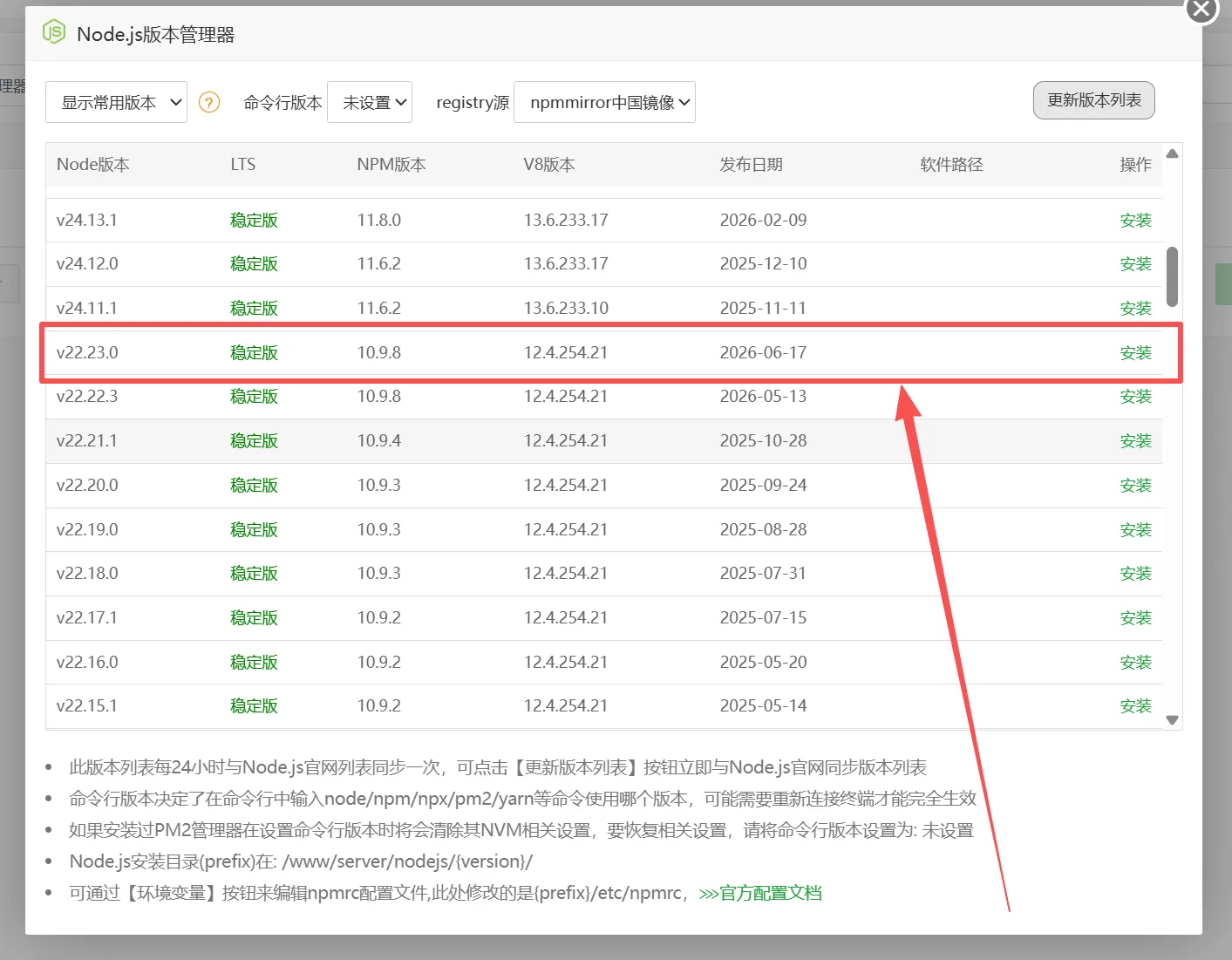Image resolution: width=1232 pixels, height=960 pixels.
Task: Select the v22.17.1 version cell
Action: (87, 618)
